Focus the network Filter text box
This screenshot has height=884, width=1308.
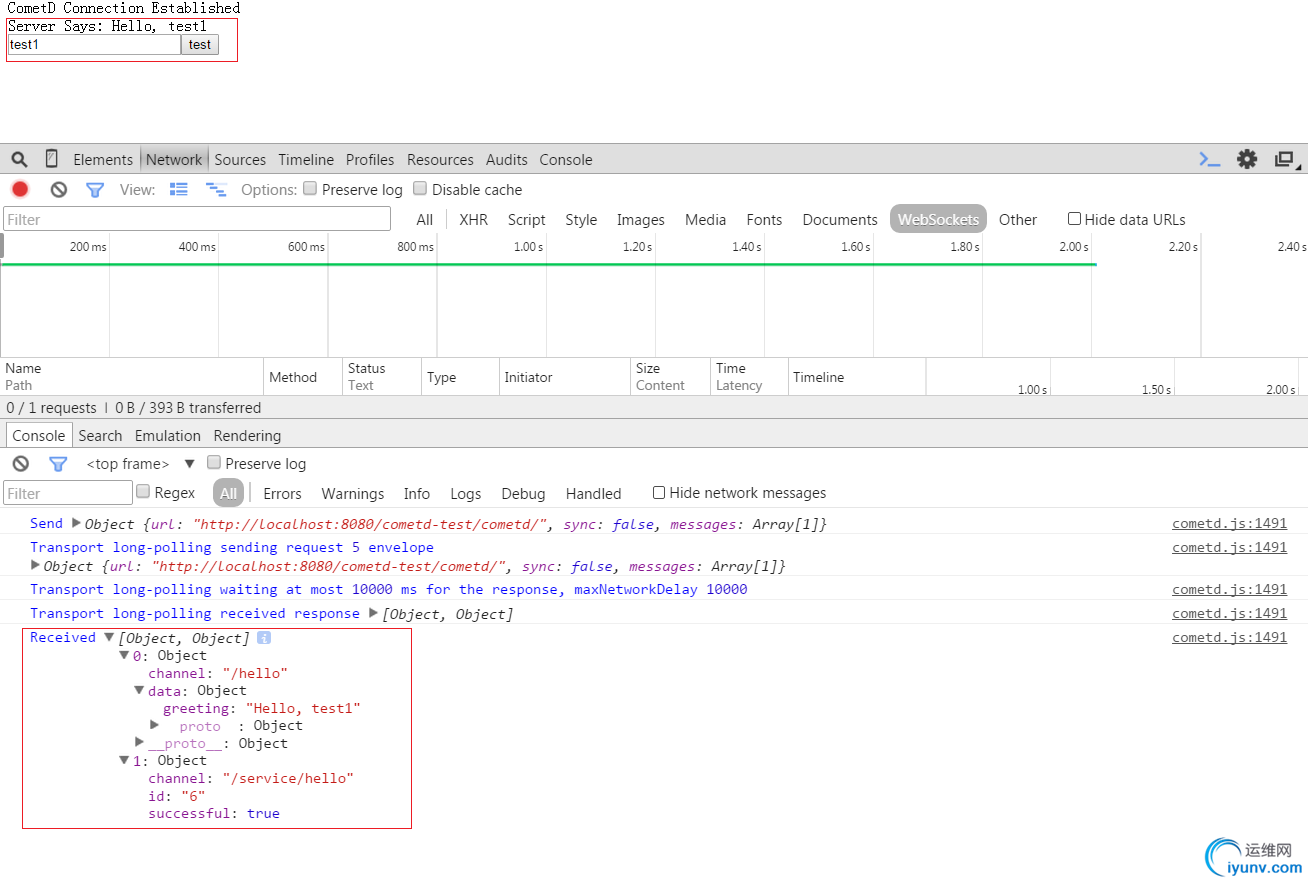click(x=197, y=219)
